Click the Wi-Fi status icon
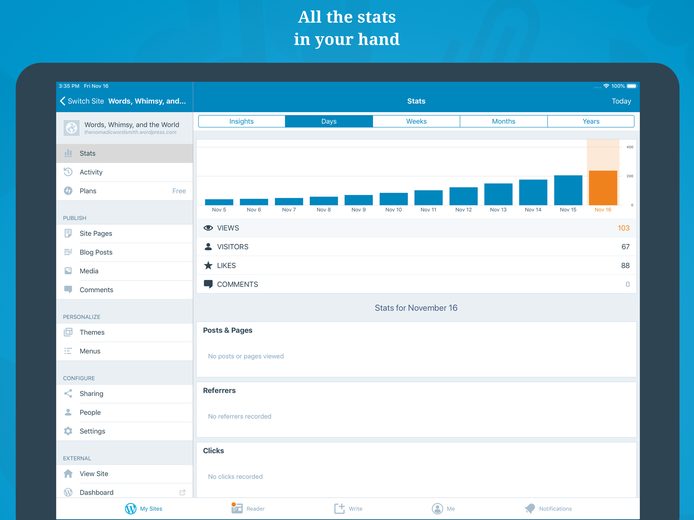The image size is (694, 520). click(x=606, y=86)
